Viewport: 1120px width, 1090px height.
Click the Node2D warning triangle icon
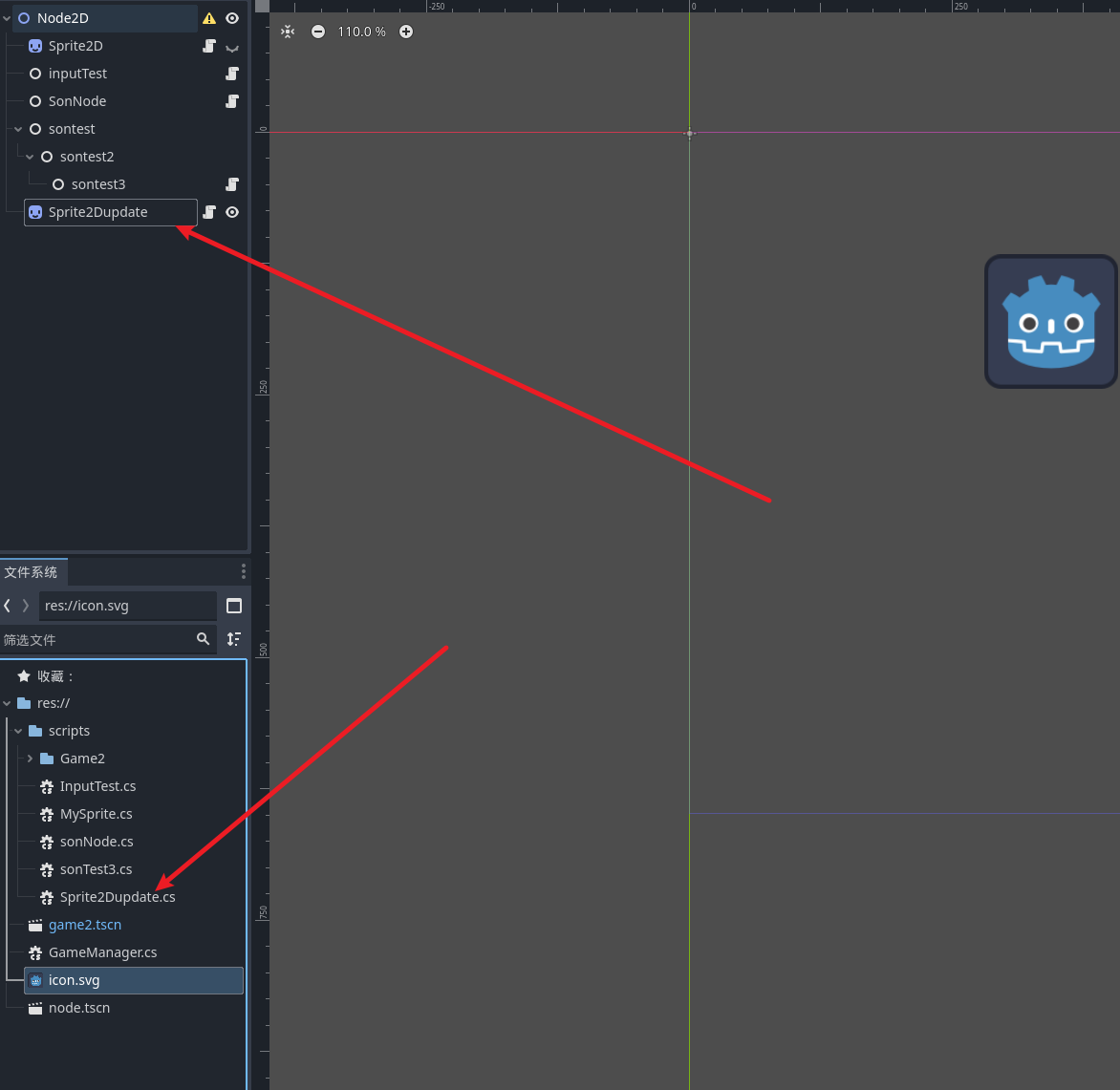(208, 18)
